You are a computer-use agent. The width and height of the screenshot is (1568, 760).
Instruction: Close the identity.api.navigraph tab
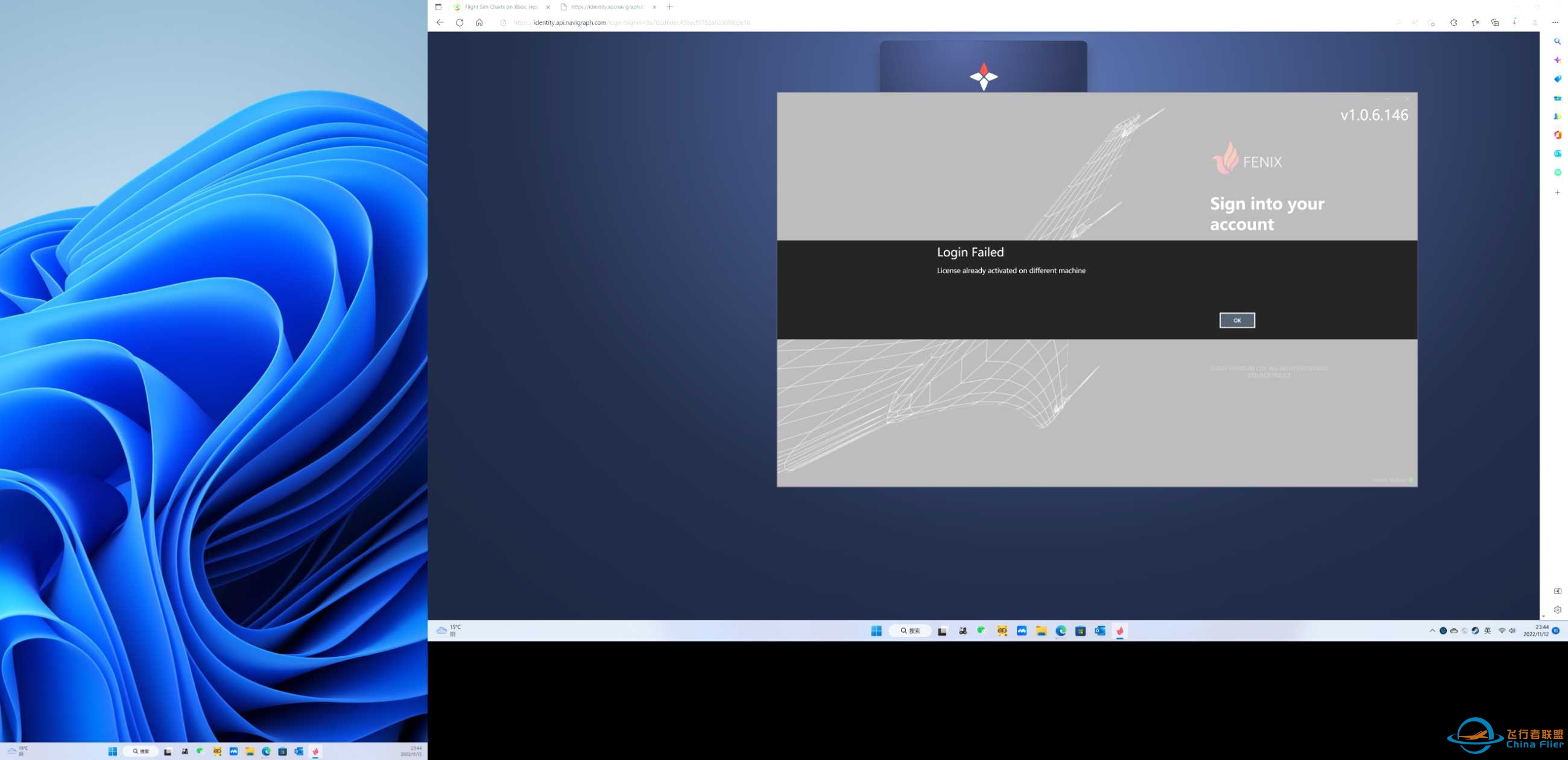click(654, 7)
